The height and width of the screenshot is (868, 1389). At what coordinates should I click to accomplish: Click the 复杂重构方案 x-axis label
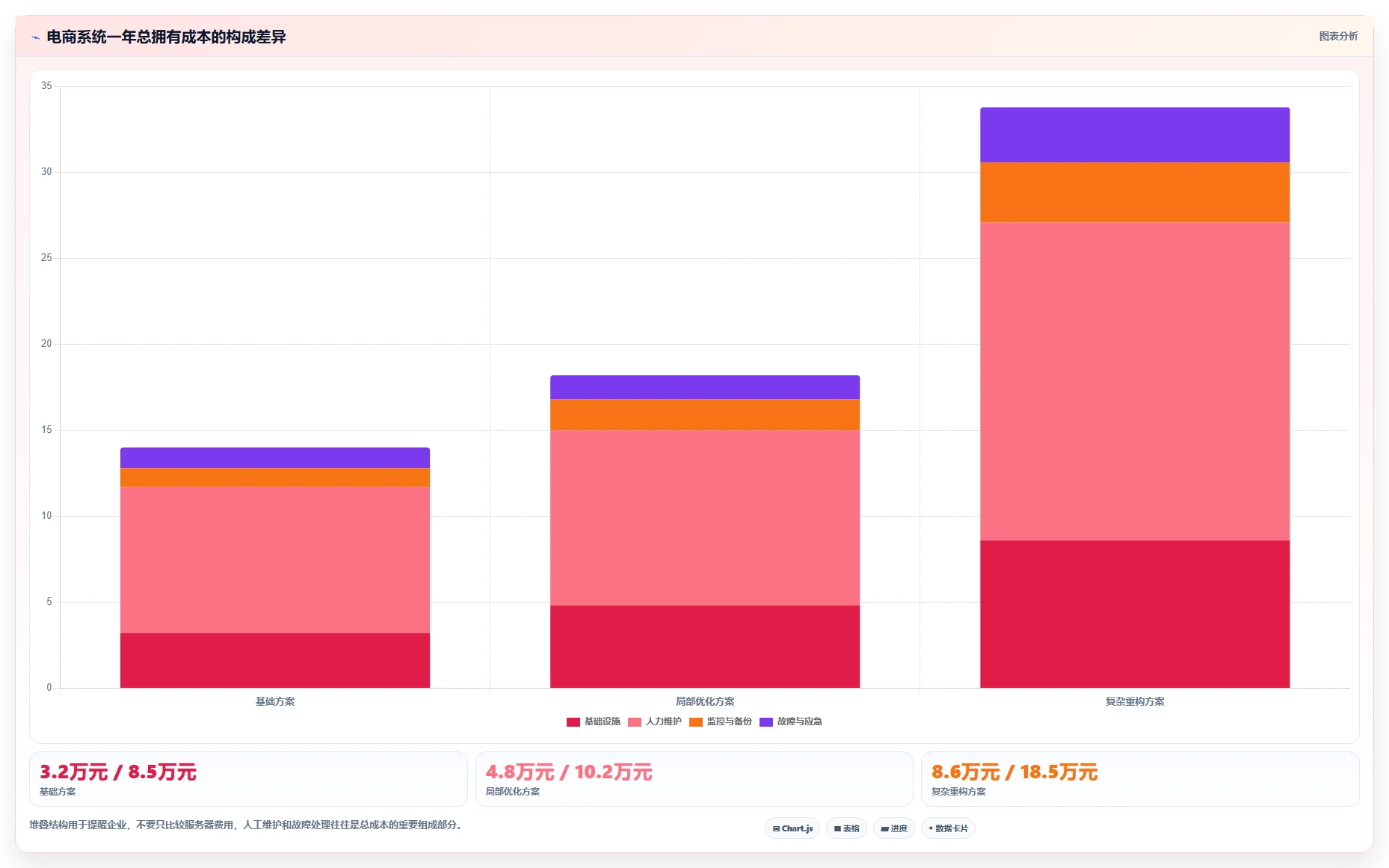point(1135,702)
